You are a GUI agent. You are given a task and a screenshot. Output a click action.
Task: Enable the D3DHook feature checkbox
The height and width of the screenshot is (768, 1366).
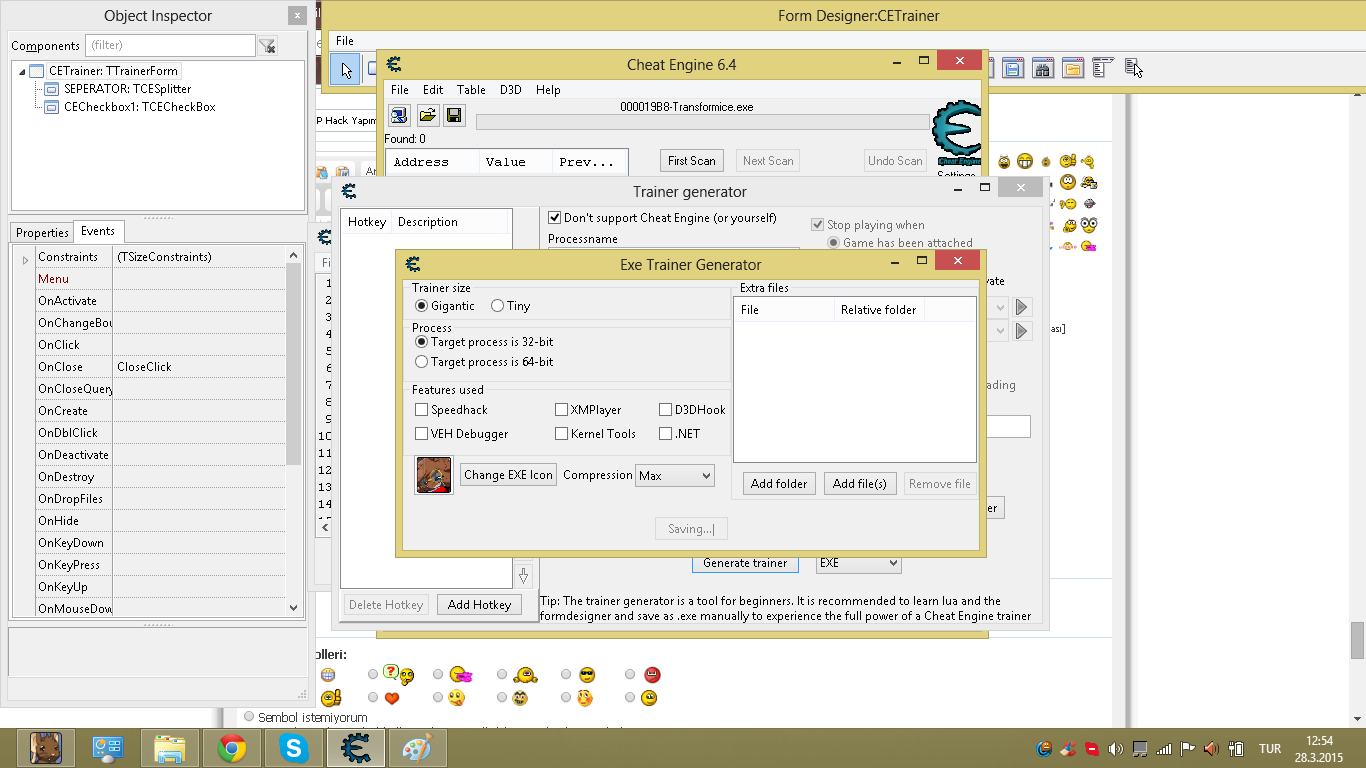click(x=666, y=410)
